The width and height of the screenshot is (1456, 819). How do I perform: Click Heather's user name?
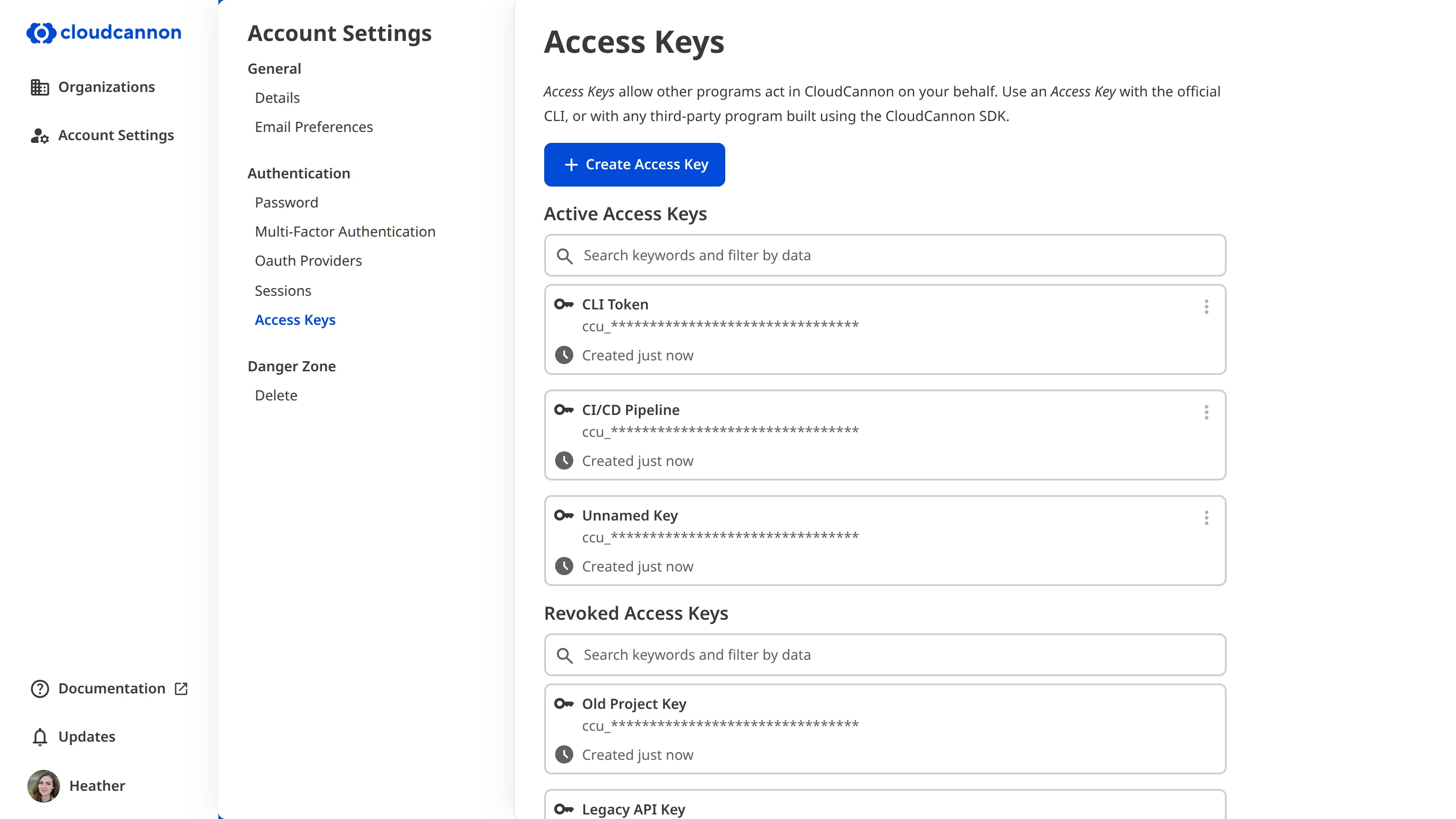97,786
